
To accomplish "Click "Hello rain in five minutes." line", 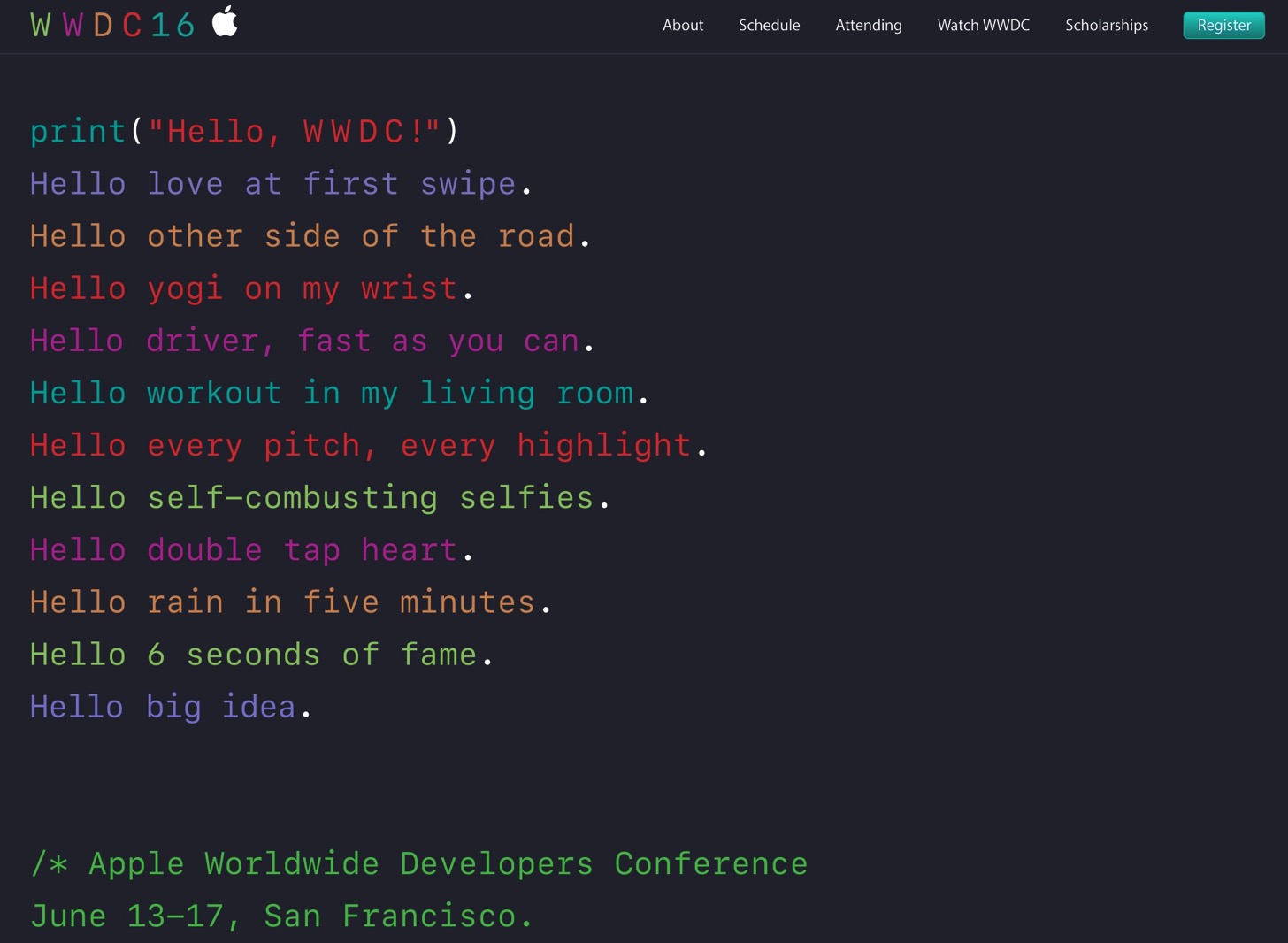I will [x=290, y=602].
